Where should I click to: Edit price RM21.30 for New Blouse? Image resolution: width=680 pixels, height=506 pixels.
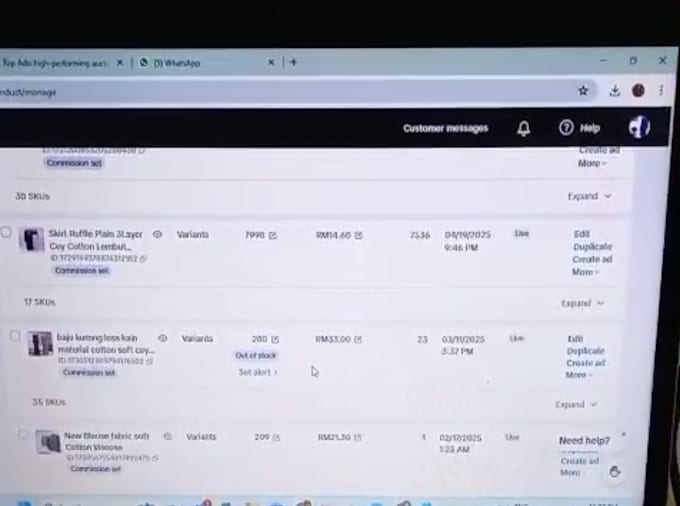357,437
